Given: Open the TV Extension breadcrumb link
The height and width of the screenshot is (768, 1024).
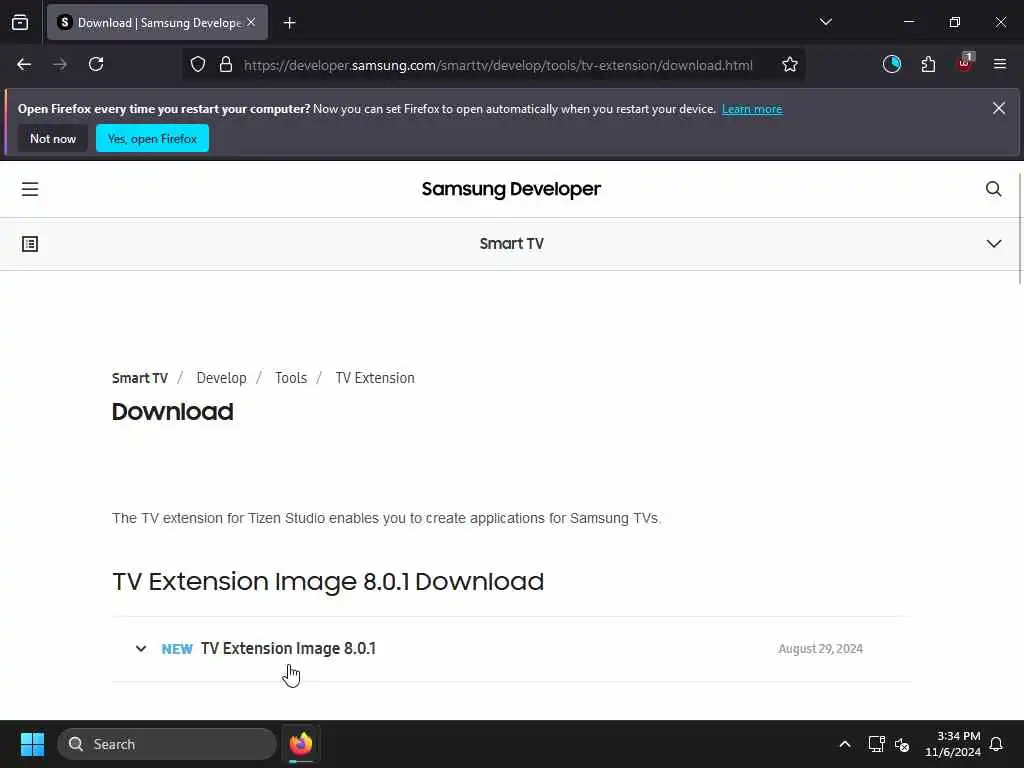Looking at the screenshot, I should click(375, 378).
